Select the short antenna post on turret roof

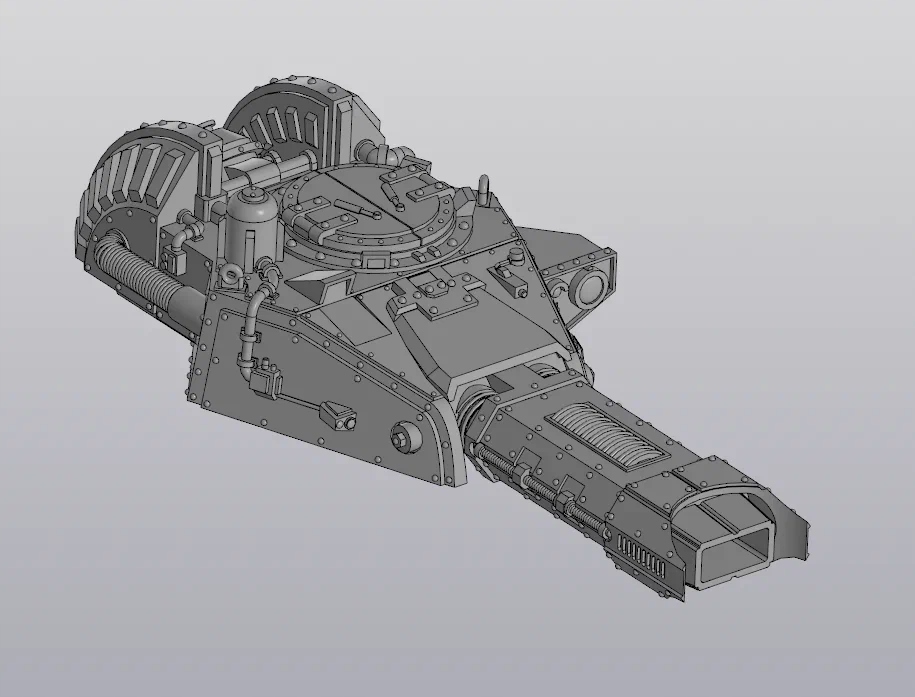pos(484,190)
